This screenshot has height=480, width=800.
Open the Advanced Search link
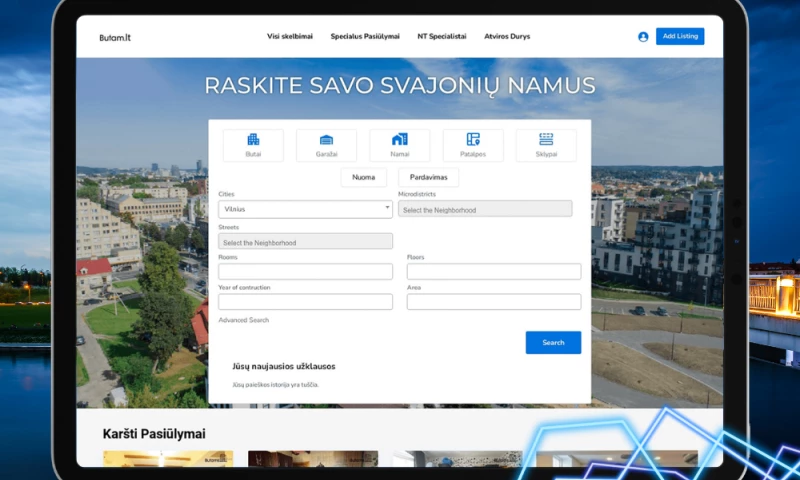pos(243,320)
